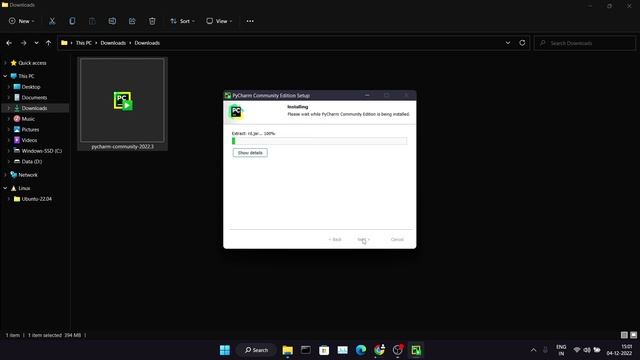Viewport: 640px width, 360px height.
Task: Expand the Quick access tree node
Action: pyautogui.click(x=5, y=63)
